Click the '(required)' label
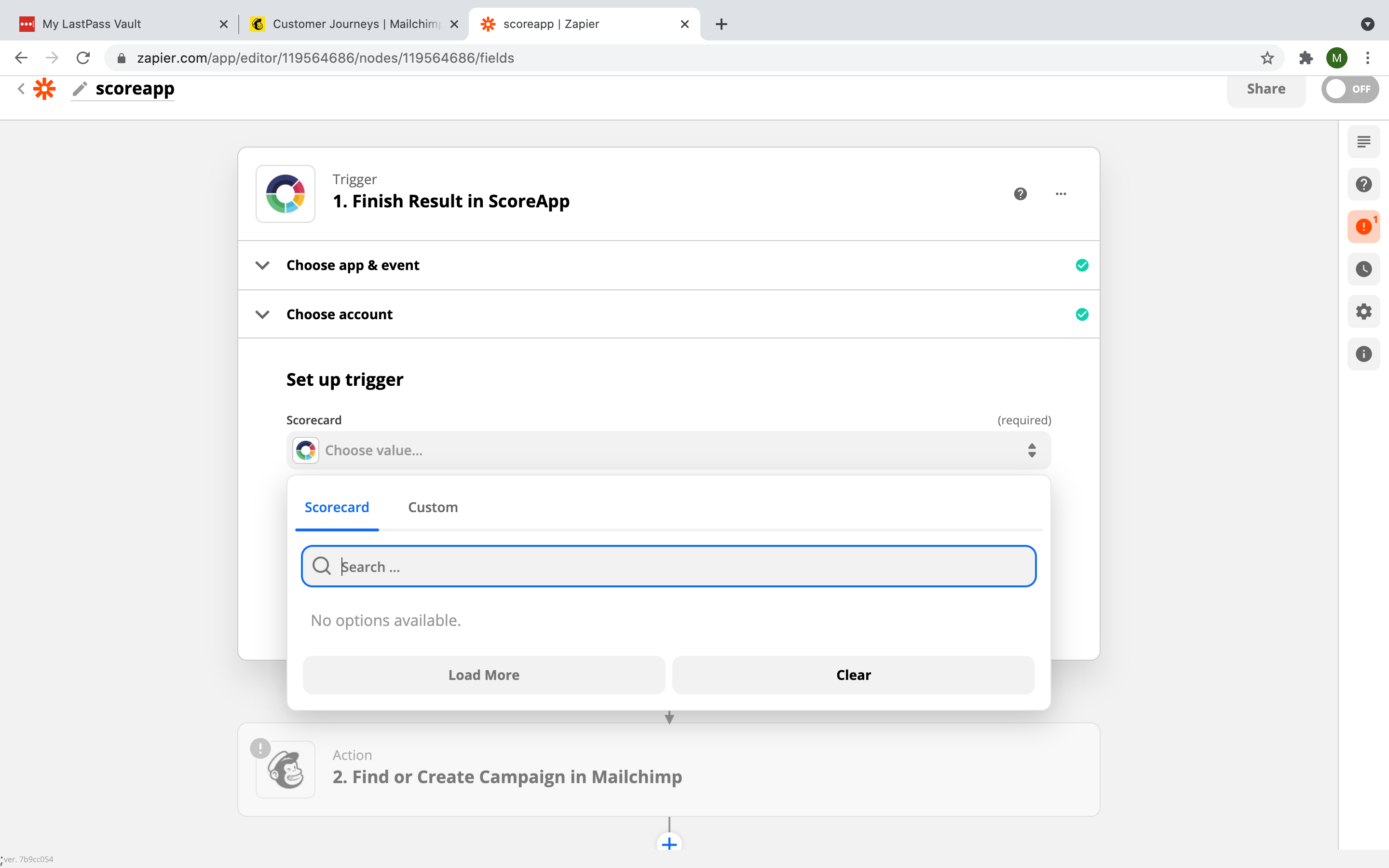The height and width of the screenshot is (868, 1389). coord(1024,420)
